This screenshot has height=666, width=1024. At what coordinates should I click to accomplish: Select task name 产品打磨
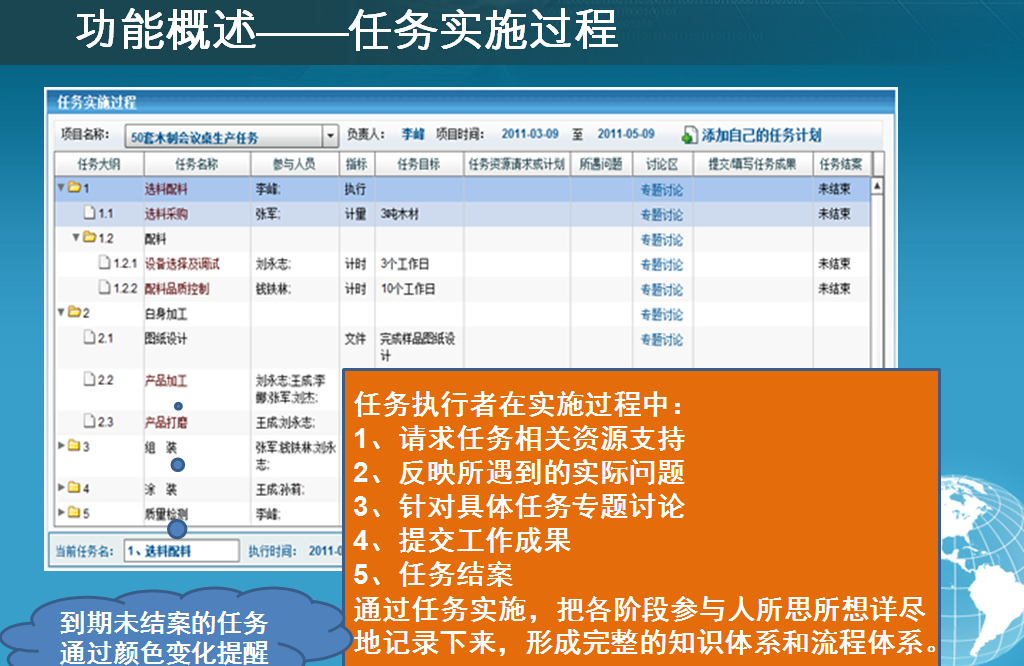[166, 422]
